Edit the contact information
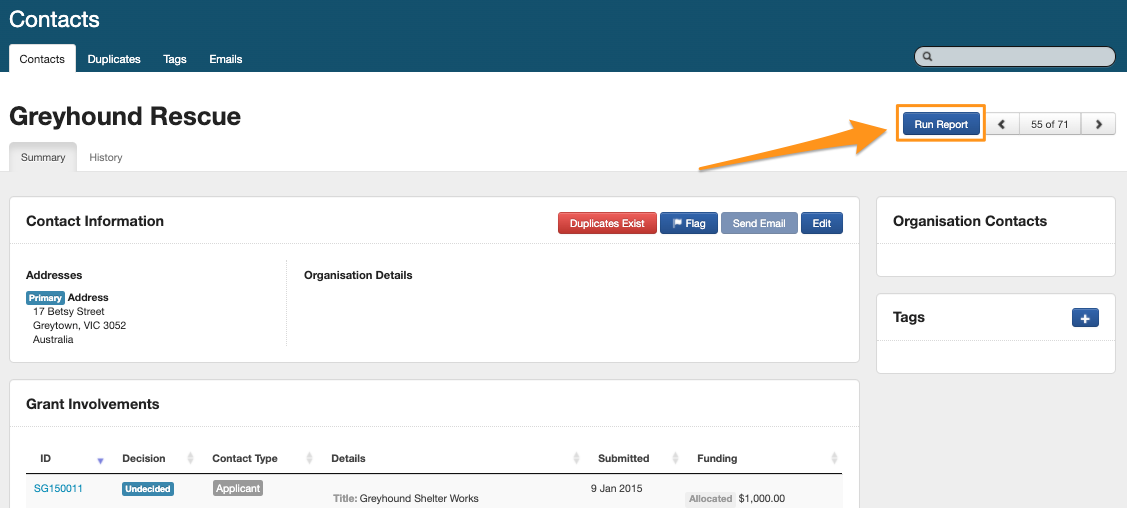1127x508 pixels. 821,223
